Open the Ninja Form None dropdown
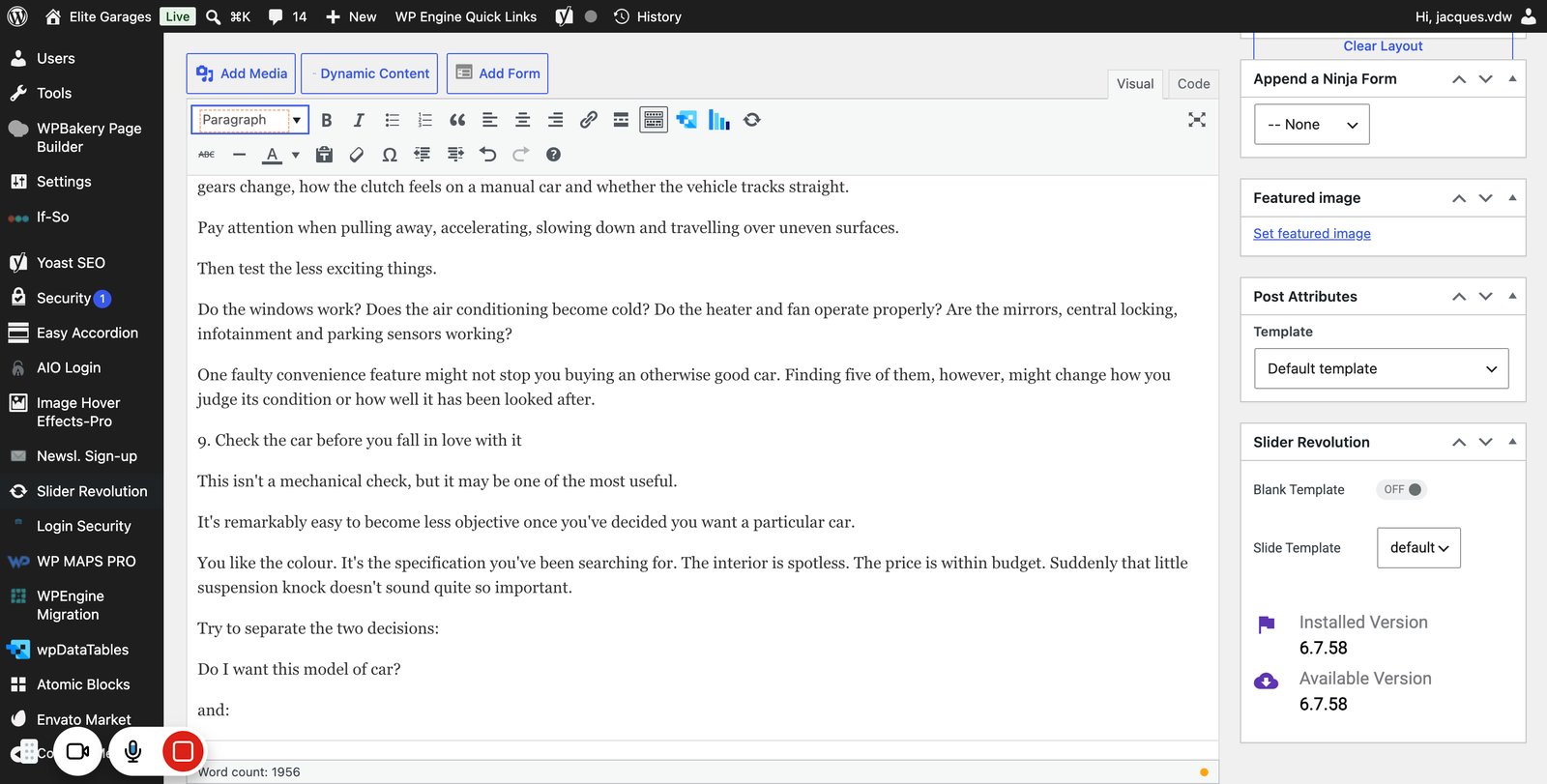Image resolution: width=1547 pixels, height=784 pixels. tap(1311, 125)
